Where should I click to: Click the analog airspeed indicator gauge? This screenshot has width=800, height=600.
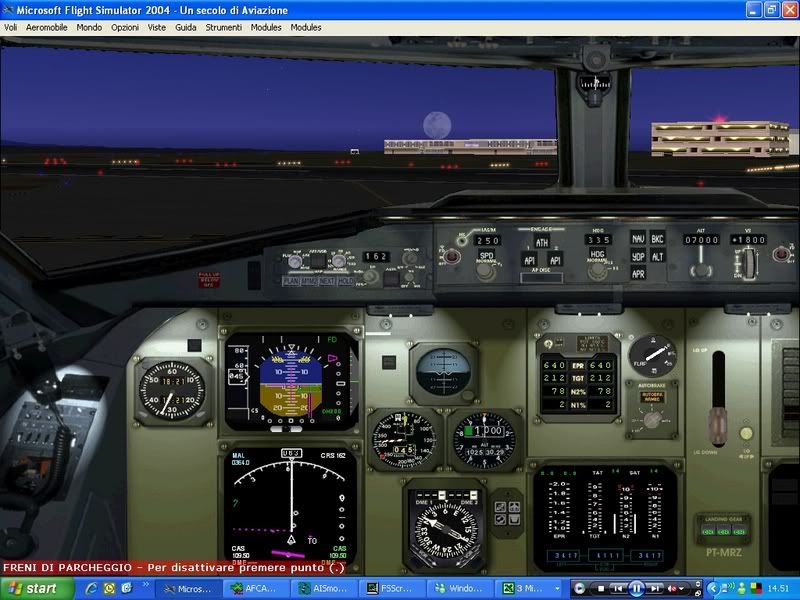pos(404,440)
